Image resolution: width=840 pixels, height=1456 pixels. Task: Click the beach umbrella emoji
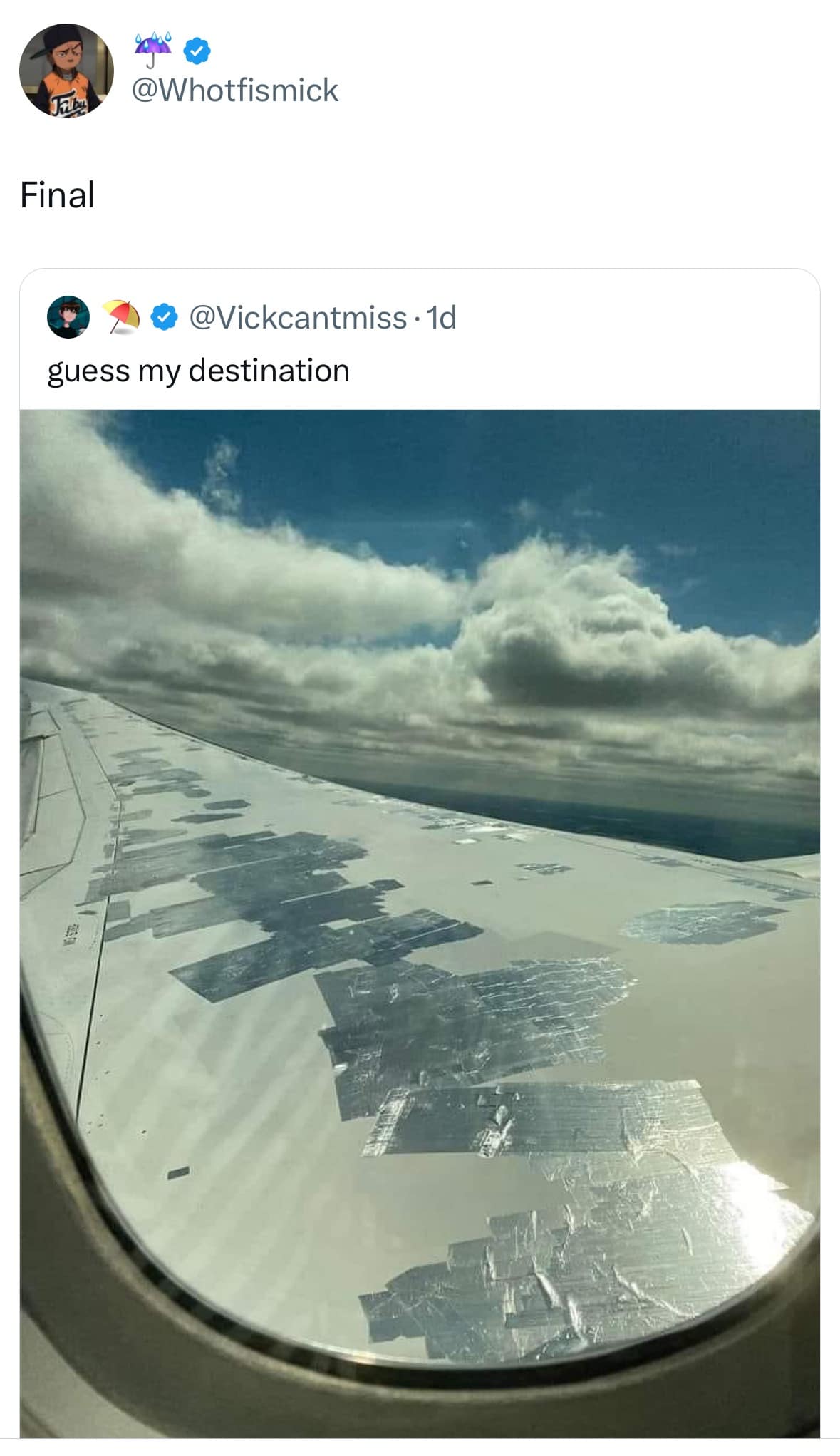(120, 316)
